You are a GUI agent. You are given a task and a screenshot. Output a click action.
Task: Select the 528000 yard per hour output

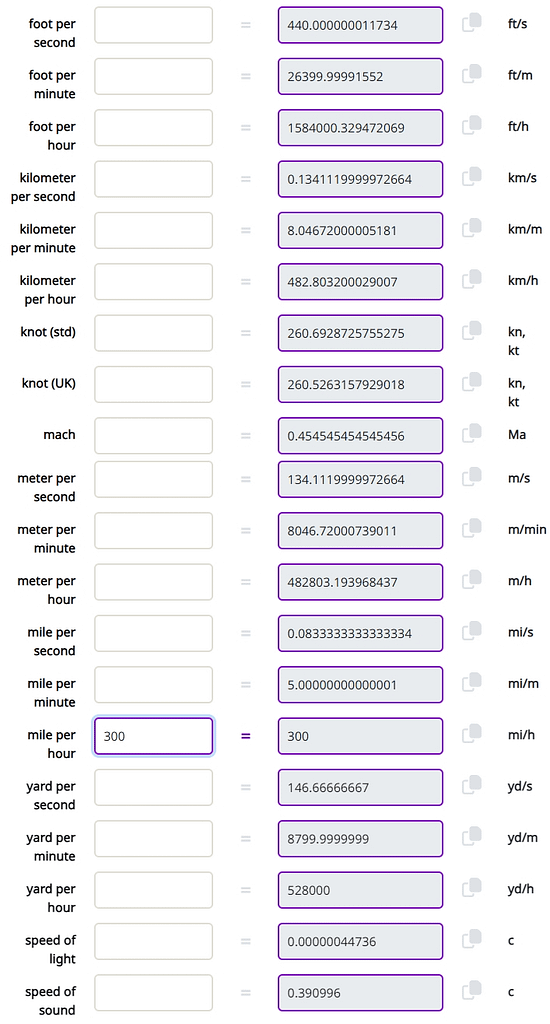[x=361, y=890]
